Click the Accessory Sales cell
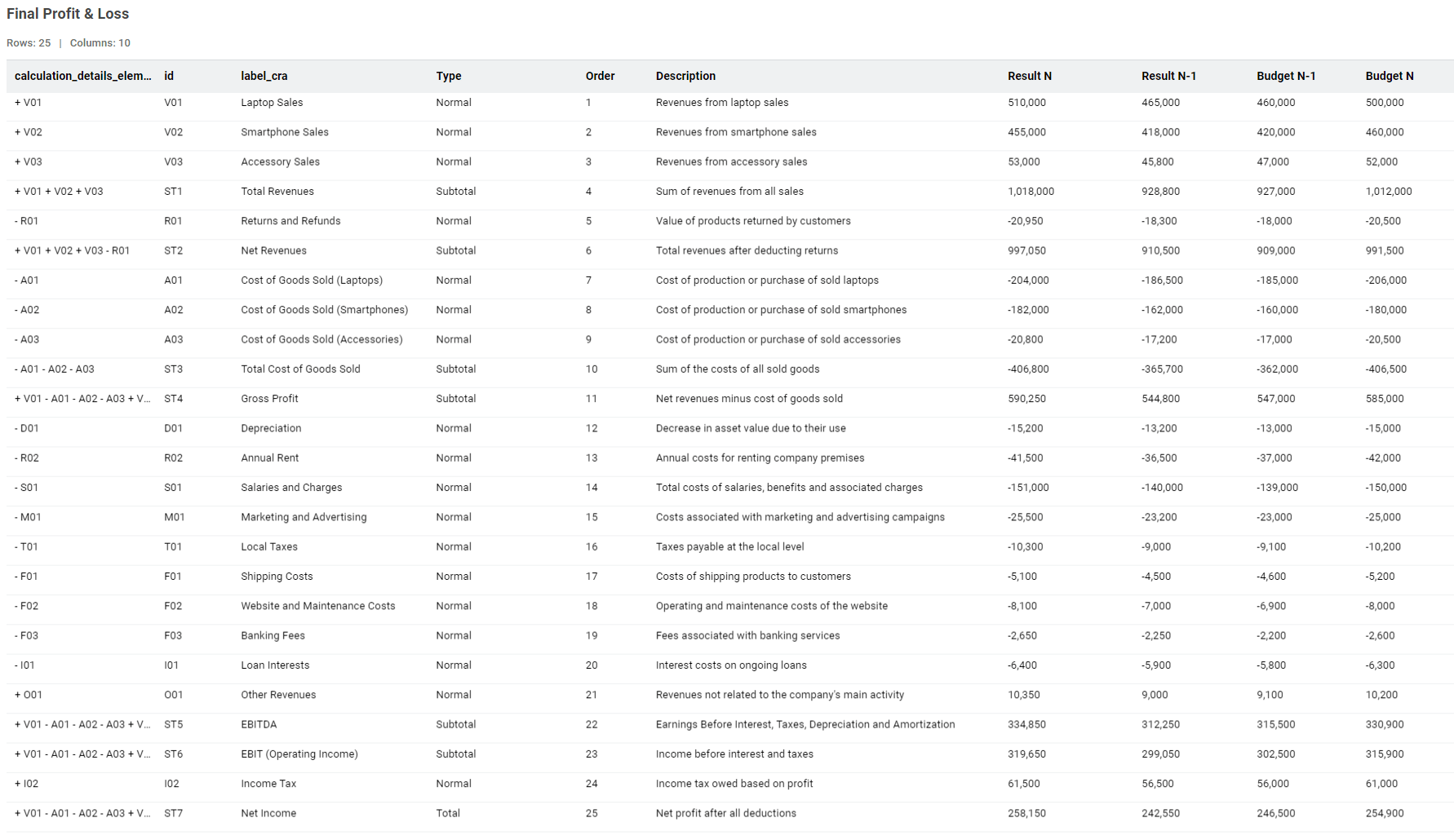 click(280, 161)
